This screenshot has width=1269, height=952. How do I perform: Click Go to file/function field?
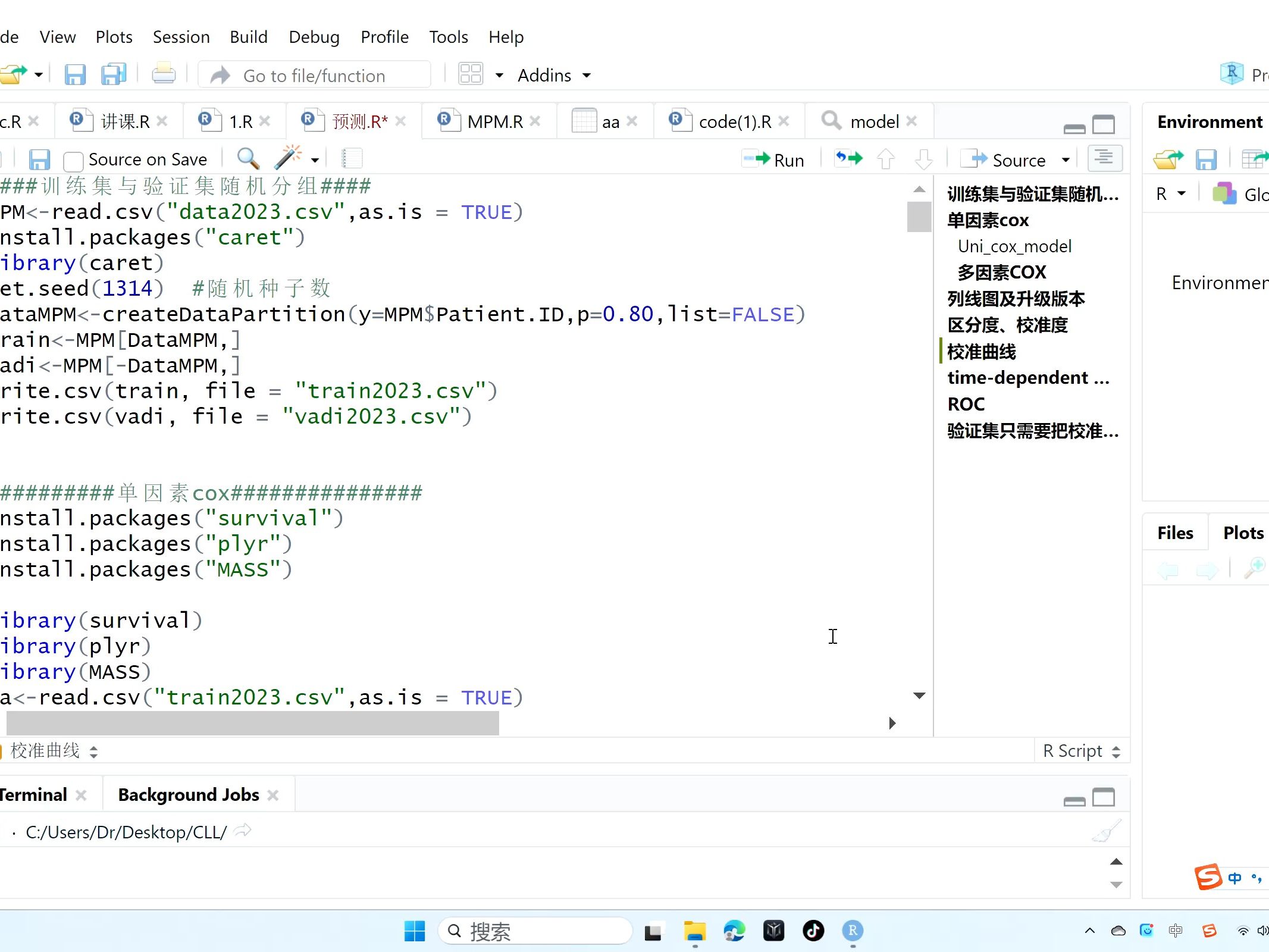[314, 76]
